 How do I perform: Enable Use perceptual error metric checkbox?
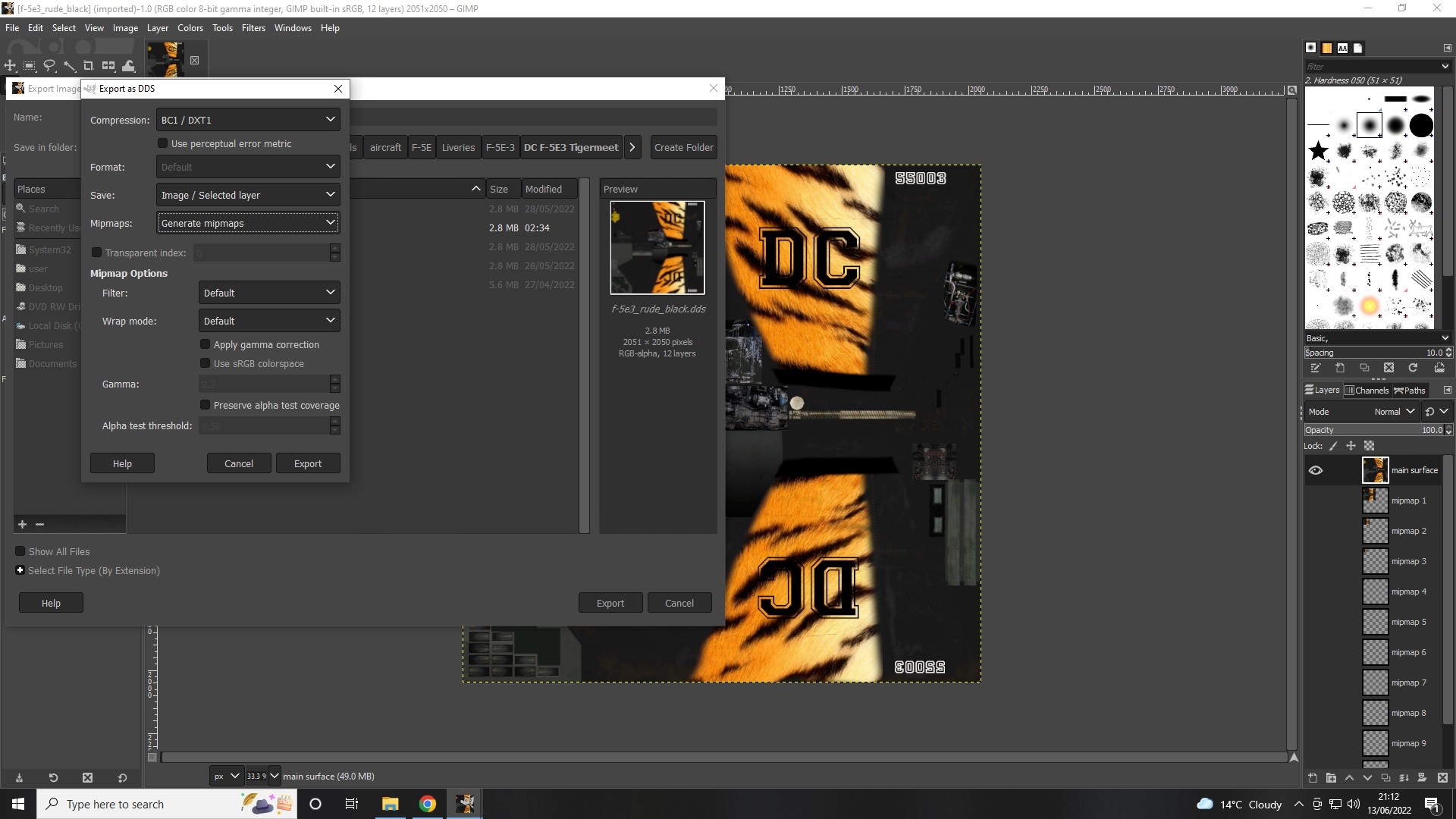162,143
